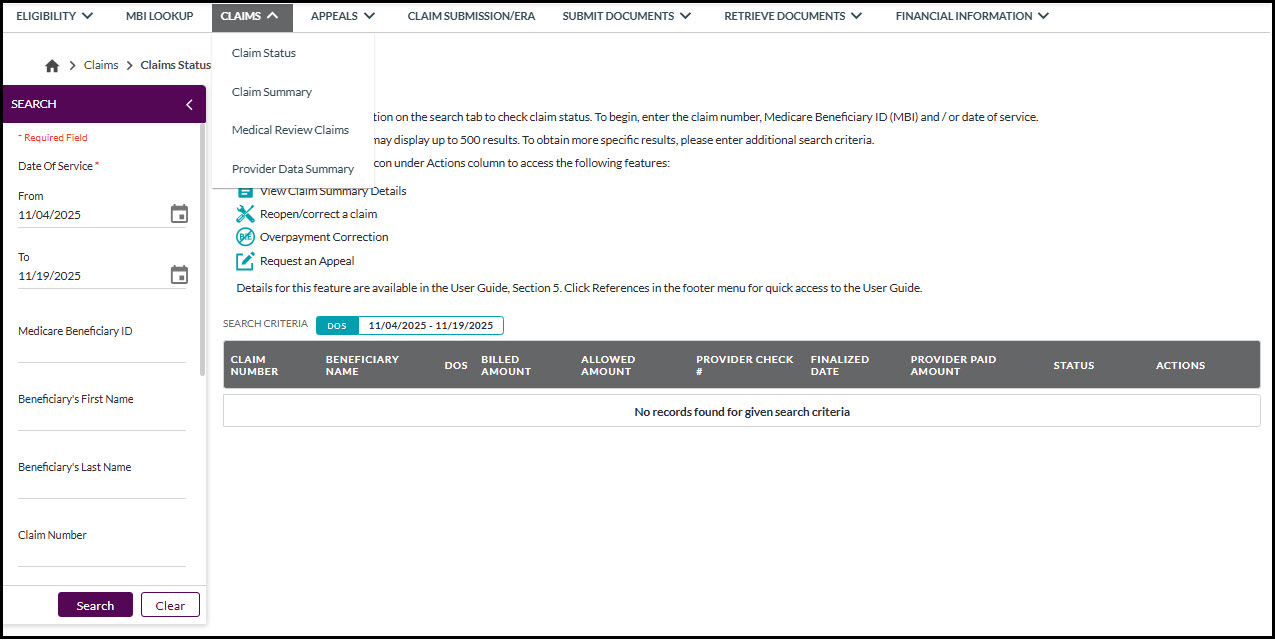Screen dimensions: 1275x640
Task: Click the home icon in breadcrumb
Action: point(52,66)
